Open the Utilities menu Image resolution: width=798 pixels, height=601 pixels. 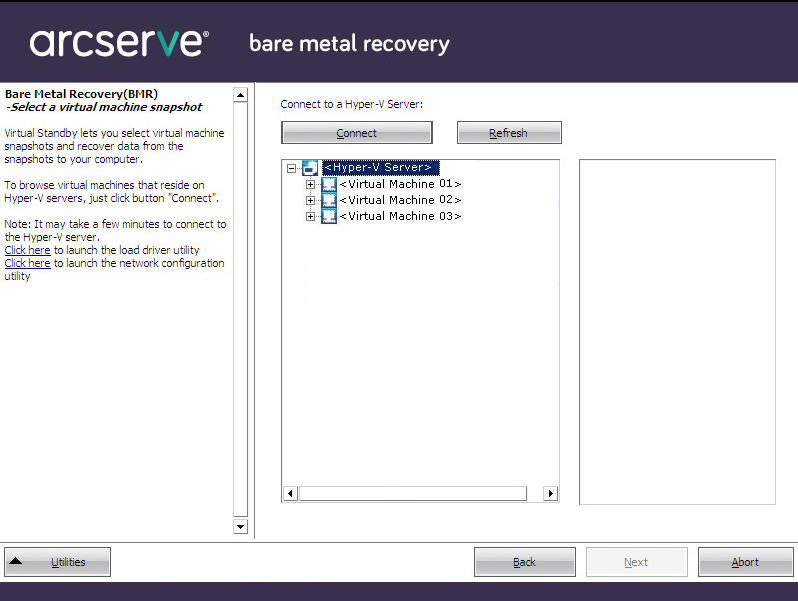[x=58, y=562]
